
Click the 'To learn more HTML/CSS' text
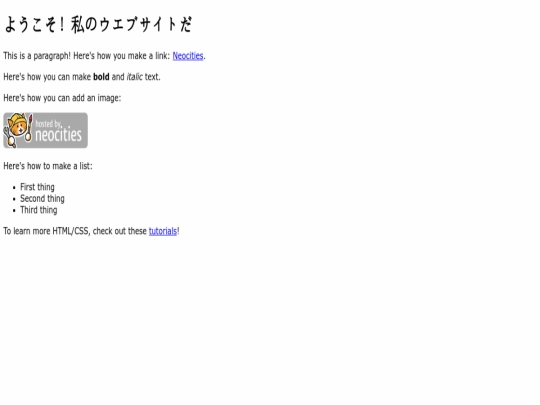pyautogui.click(x=47, y=231)
